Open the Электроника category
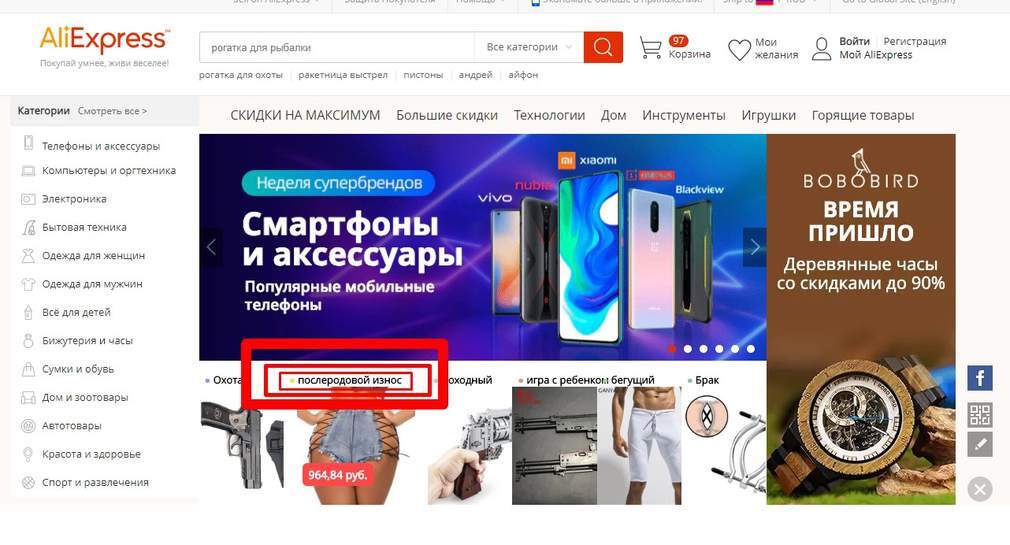1010x545 pixels. [74, 199]
